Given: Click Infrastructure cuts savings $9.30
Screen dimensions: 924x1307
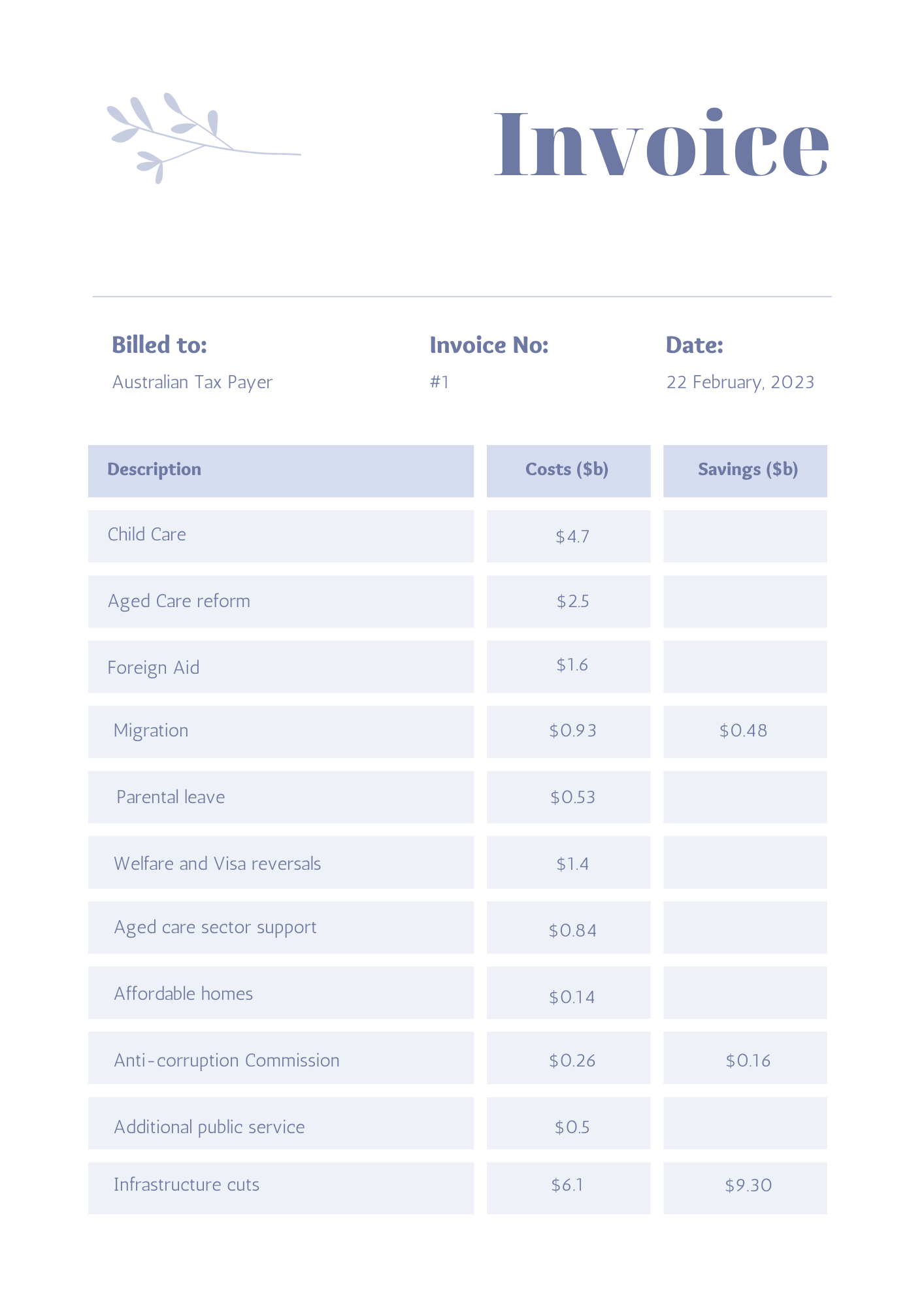Looking at the screenshot, I should pos(748,1185).
